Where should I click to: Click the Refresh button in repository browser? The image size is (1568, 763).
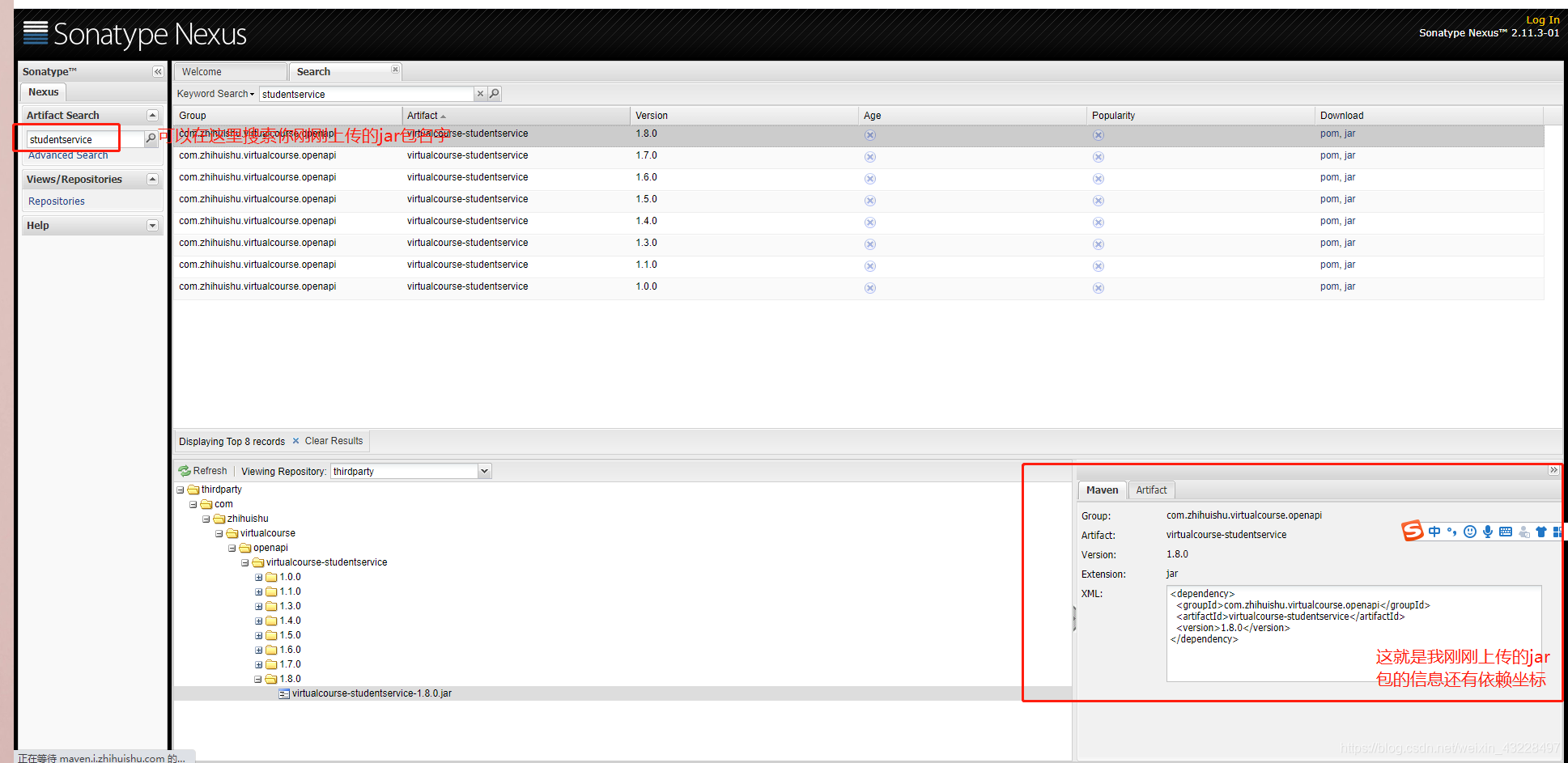pyautogui.click(x=203, y=471)
